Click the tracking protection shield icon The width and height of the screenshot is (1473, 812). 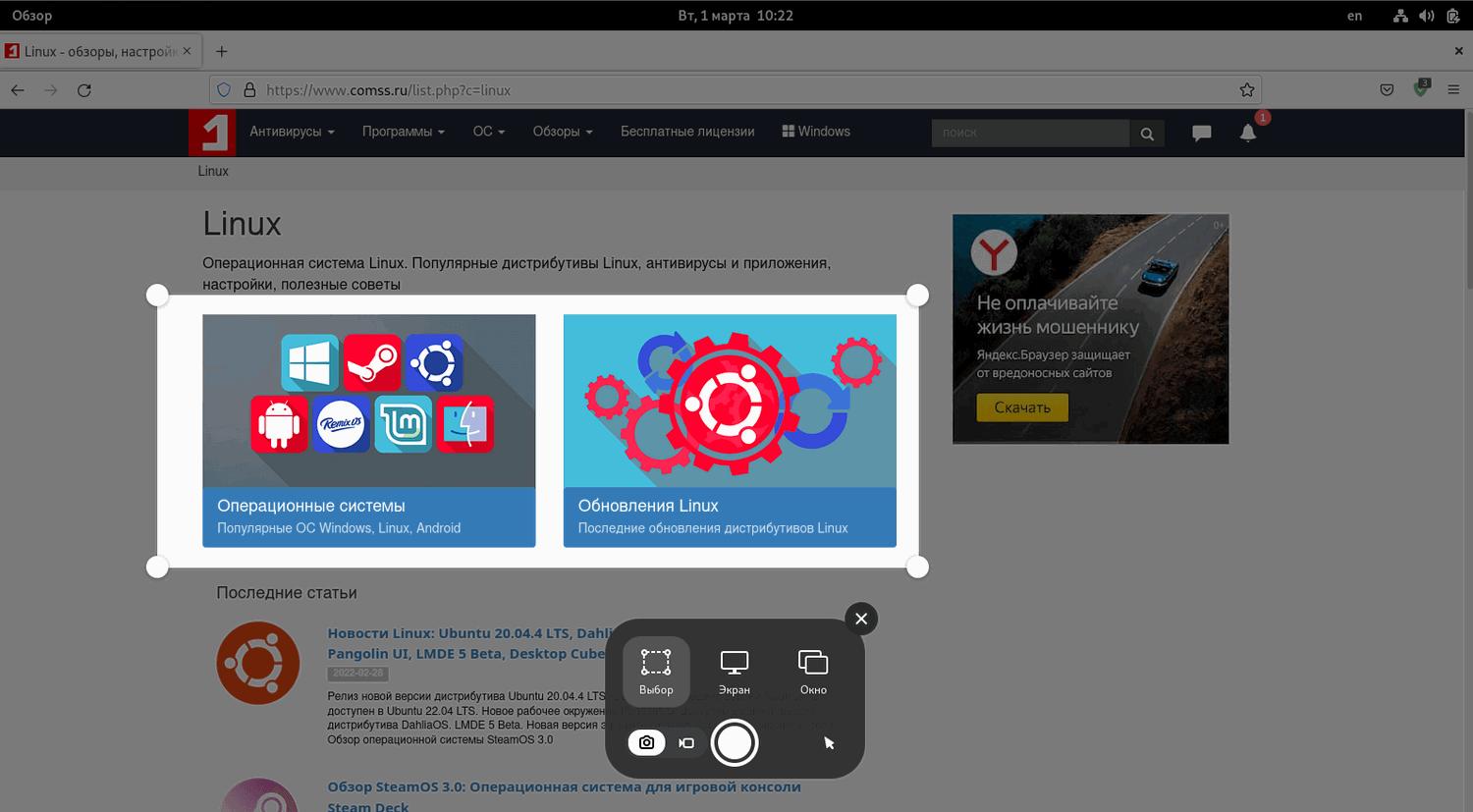click(224, 90)
